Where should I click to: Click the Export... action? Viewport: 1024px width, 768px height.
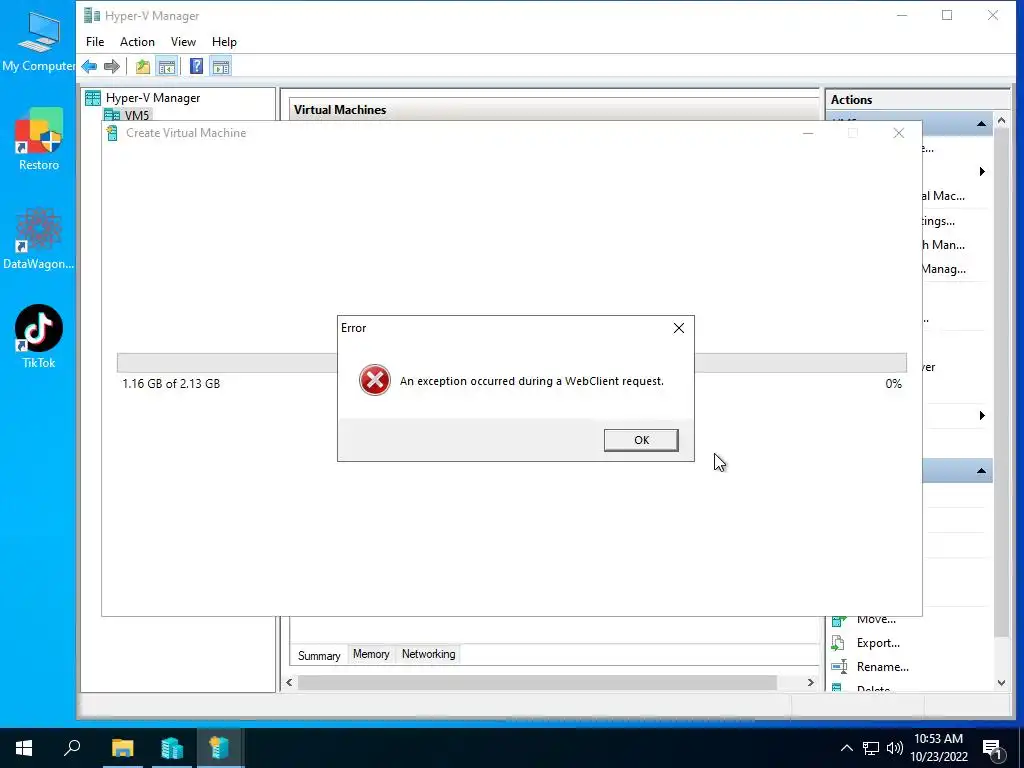point(878,643)
